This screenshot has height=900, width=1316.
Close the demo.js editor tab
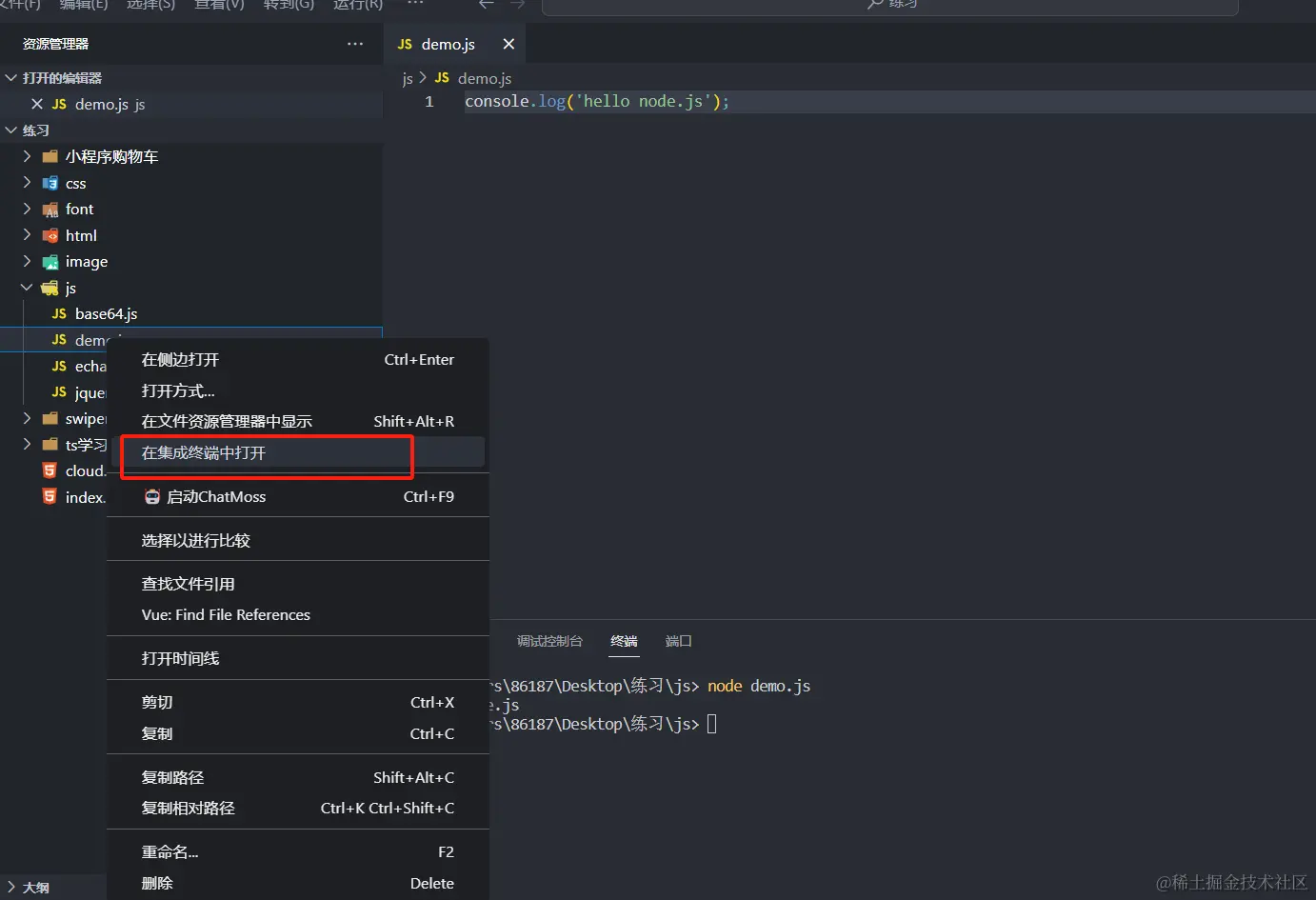(x=508, y=44)
